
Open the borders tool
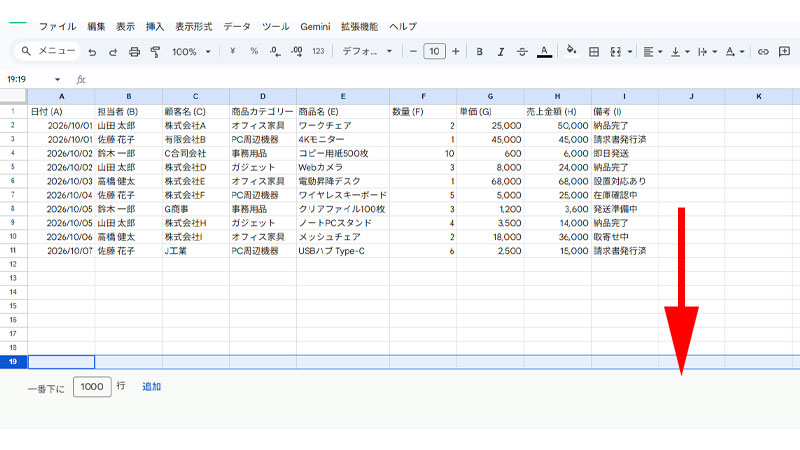point(593,52)
